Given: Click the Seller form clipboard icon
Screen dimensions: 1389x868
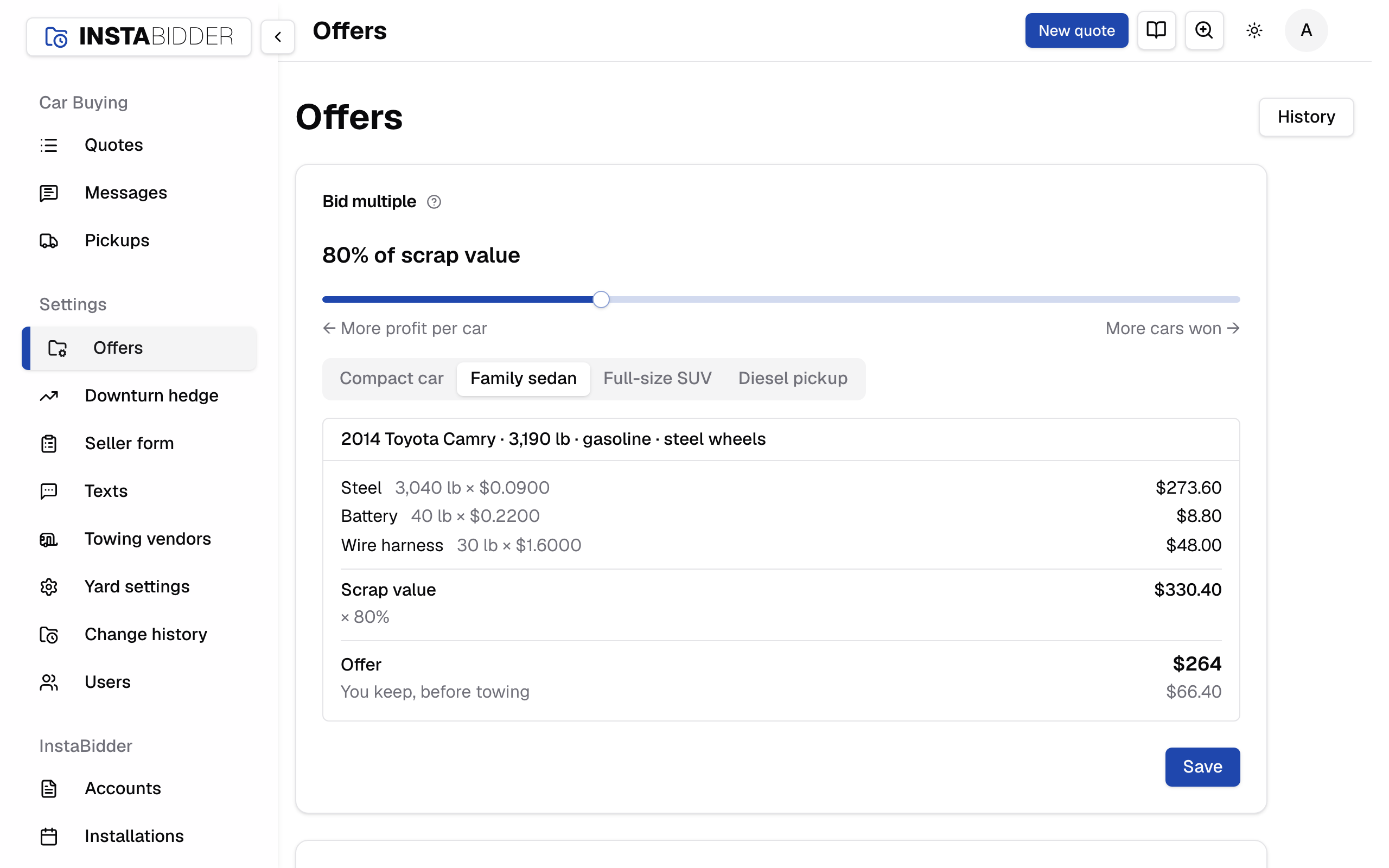Looking at the screenshot, I should [49, 443].
